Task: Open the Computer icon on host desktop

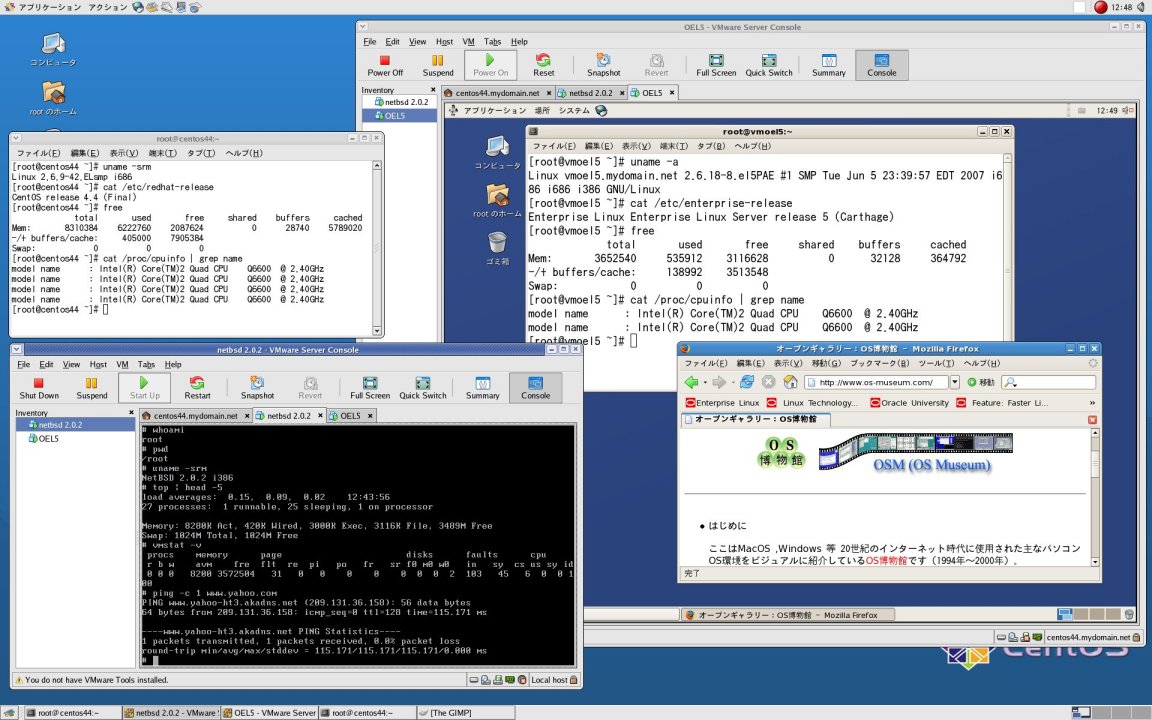Action: [53, 49]
